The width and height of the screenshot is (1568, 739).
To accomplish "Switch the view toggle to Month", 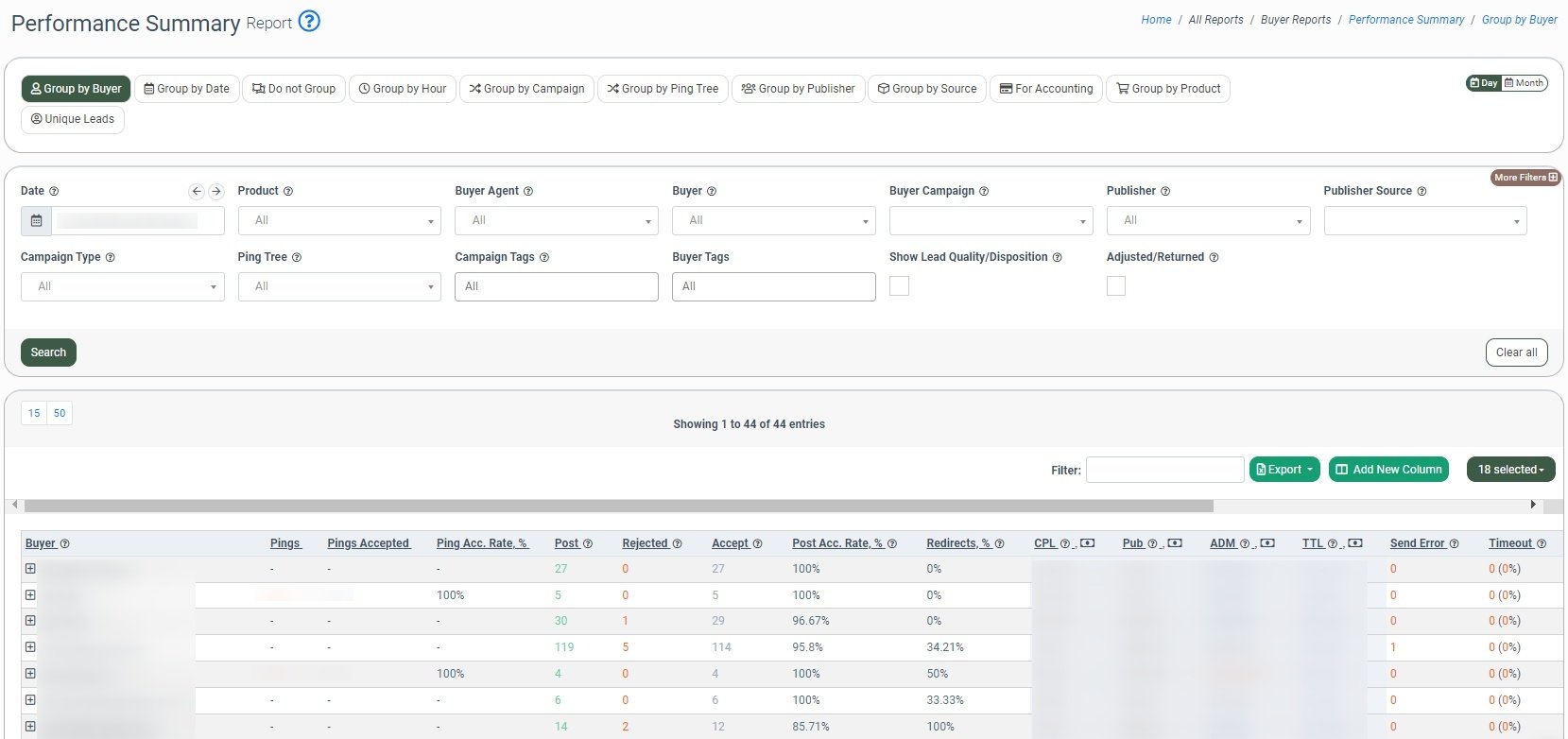I will [x=1524, y=83].
